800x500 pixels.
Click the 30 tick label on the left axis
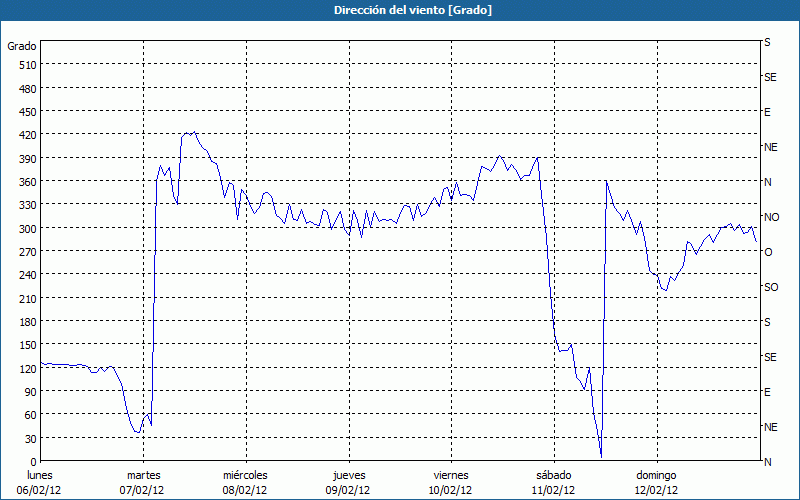click(30, 439)
